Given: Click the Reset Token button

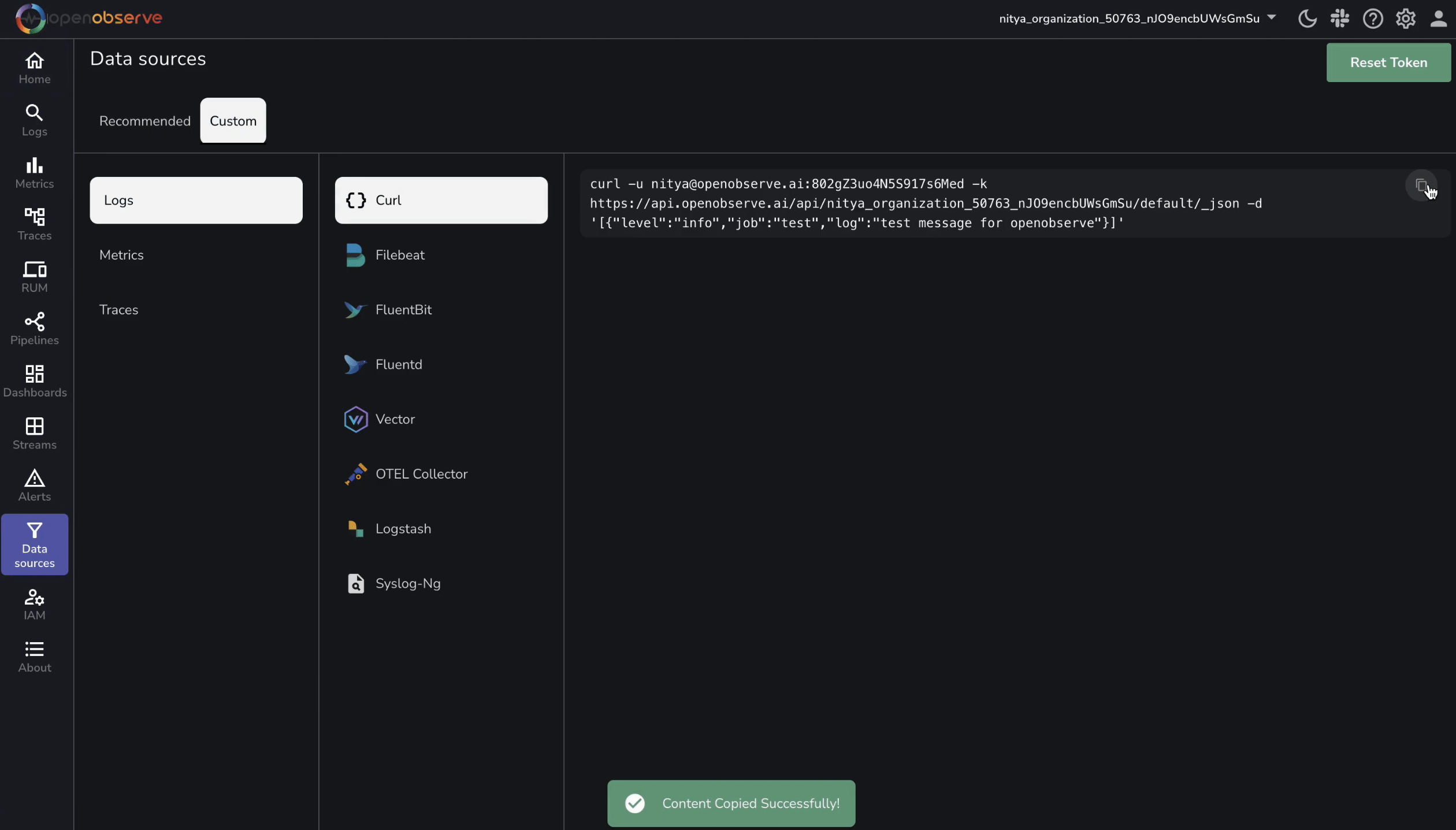Looking at the screenshot, I should (x=1388, y=62).
